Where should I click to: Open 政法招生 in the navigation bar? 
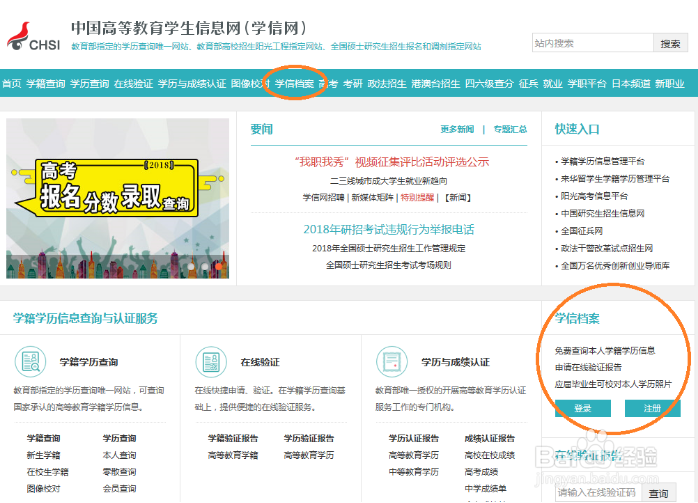point(387,83)
